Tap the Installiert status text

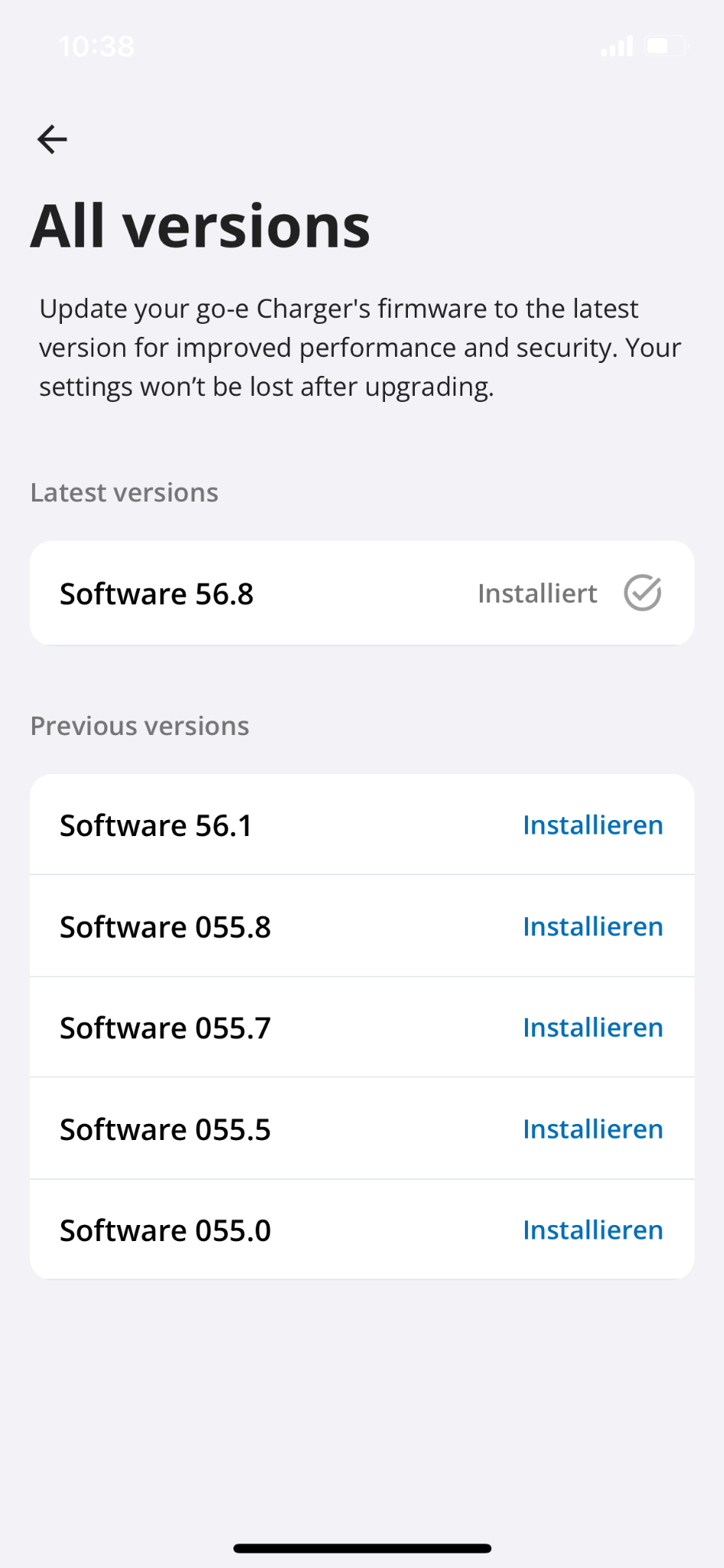[537, 593]
